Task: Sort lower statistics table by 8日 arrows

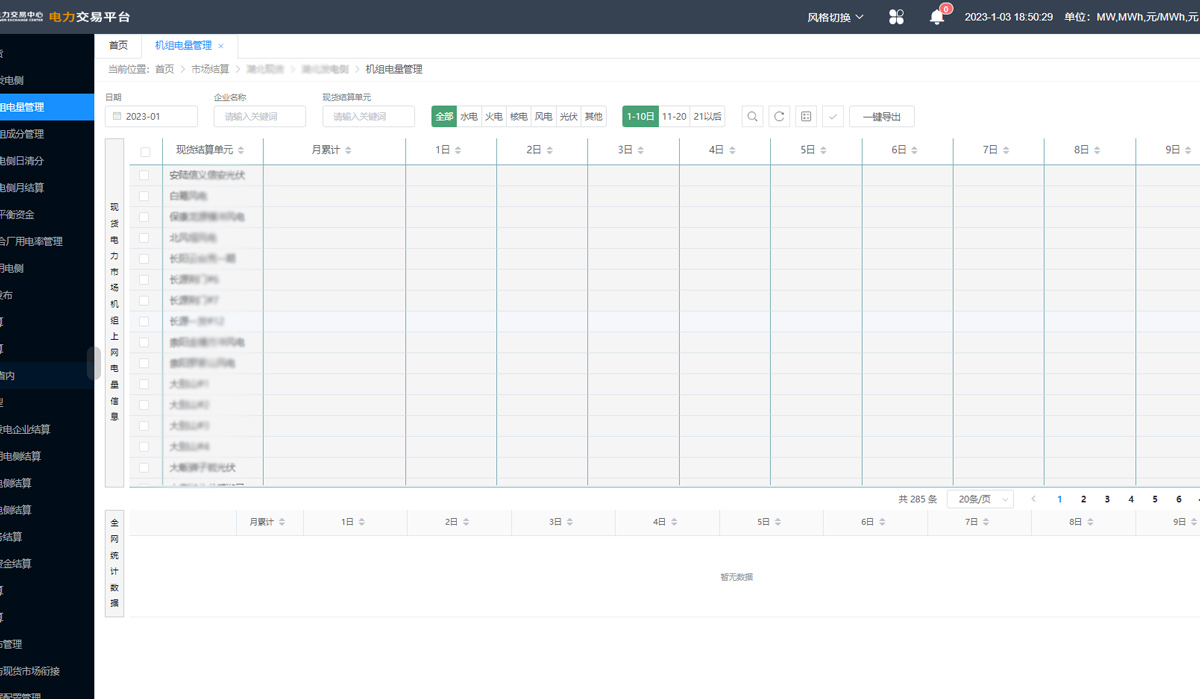Action: point(1090,522)
